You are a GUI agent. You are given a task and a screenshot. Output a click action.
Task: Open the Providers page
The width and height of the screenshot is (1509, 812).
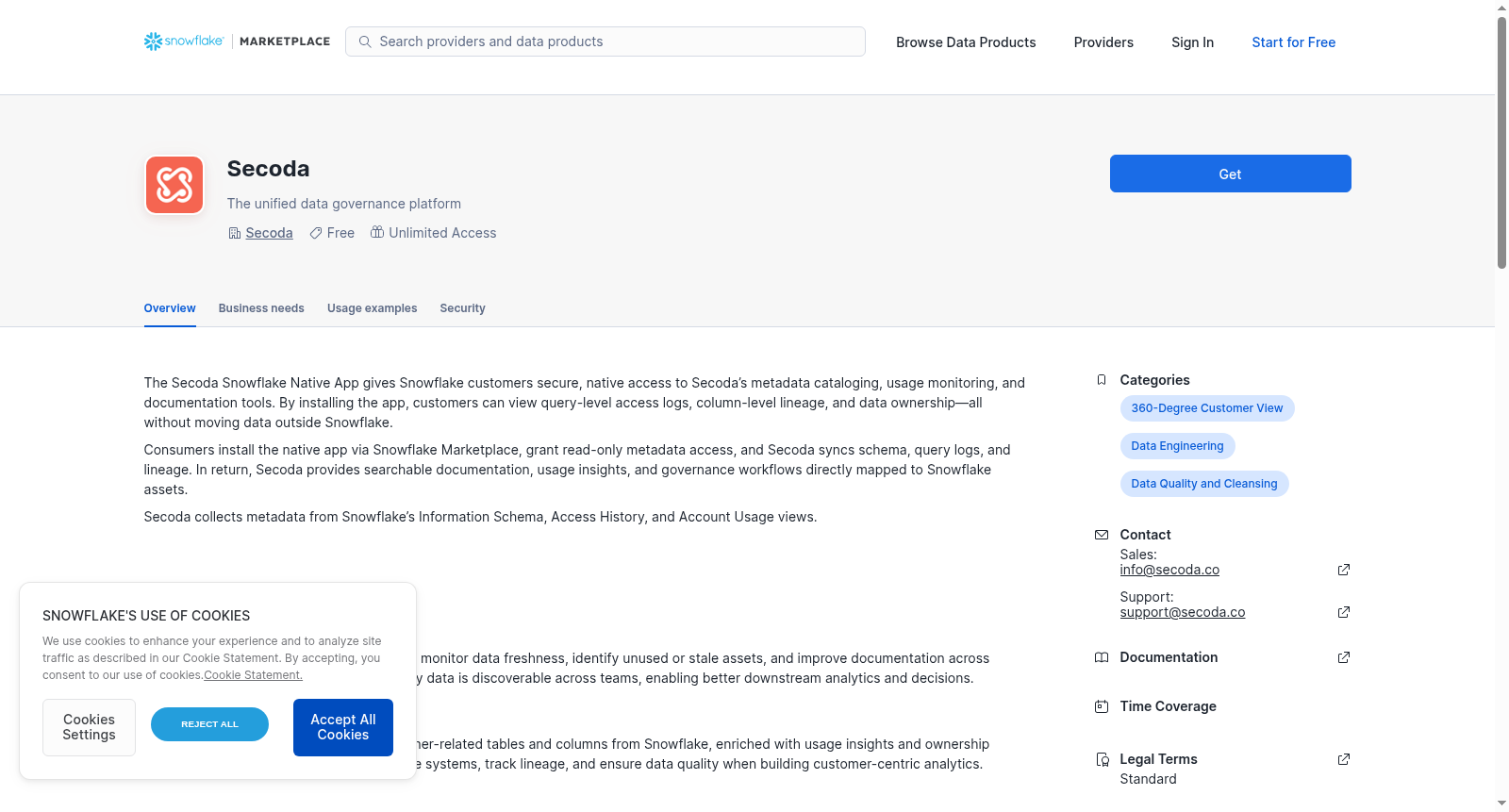coord(1103,42)
